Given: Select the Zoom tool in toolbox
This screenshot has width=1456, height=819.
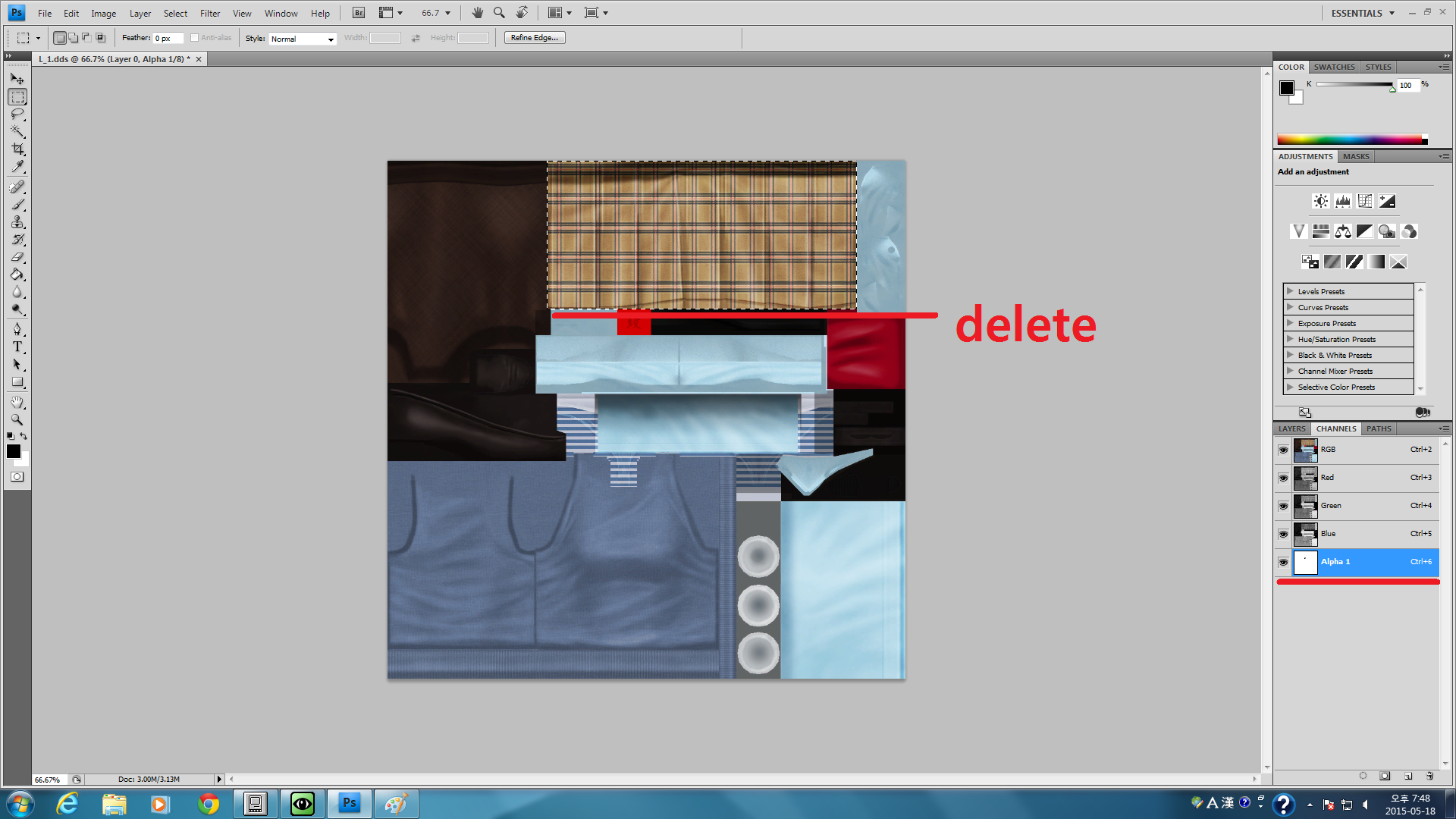Looking at the screenshot, I should (17, 419).
